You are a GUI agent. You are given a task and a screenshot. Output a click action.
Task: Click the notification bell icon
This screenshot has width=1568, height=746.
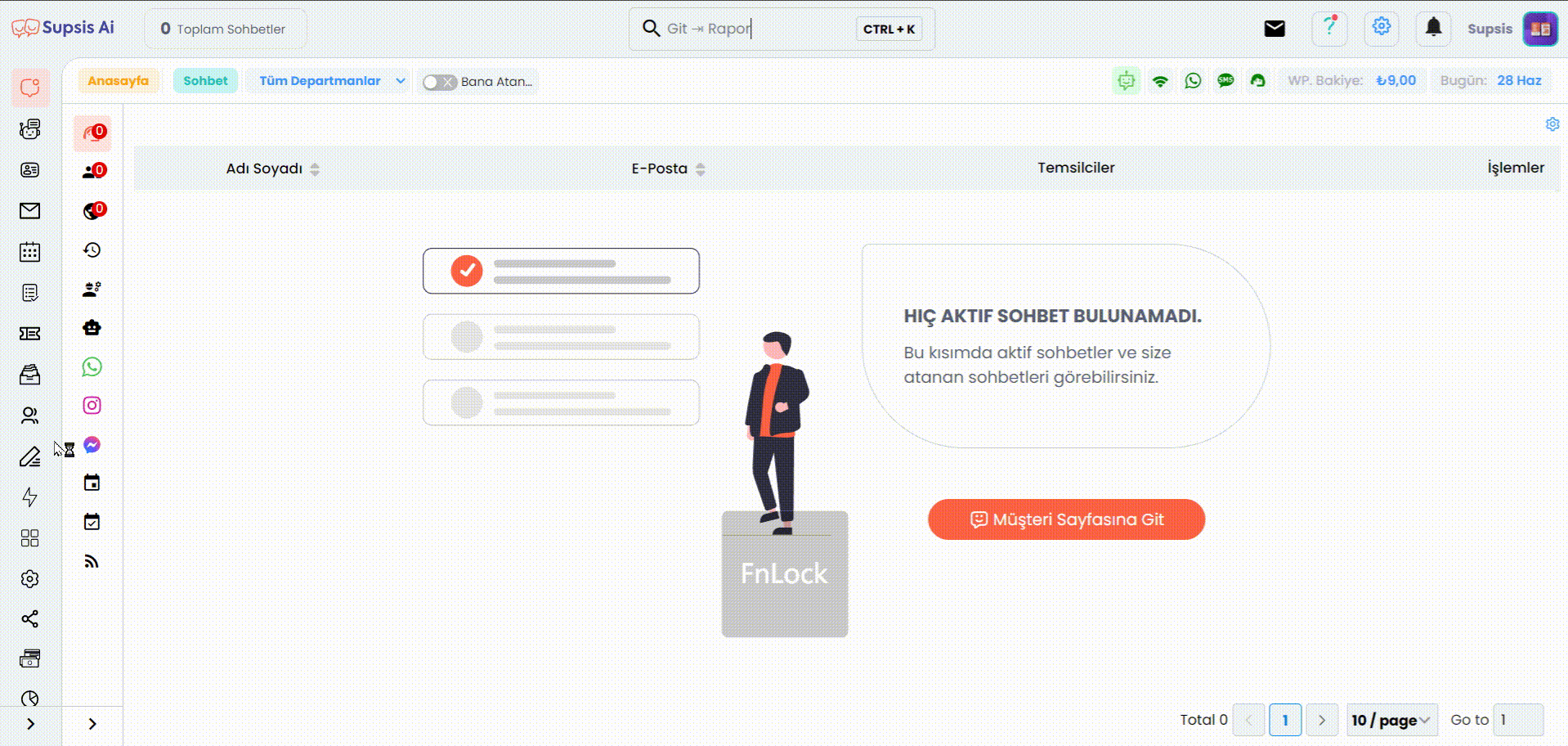[1433, 28]
